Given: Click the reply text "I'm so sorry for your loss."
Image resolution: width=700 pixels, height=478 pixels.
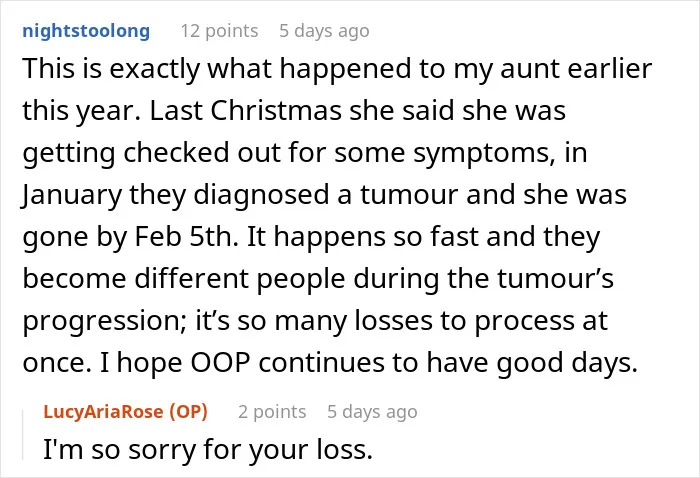Looking at the screenshot, I should [208, 449].
